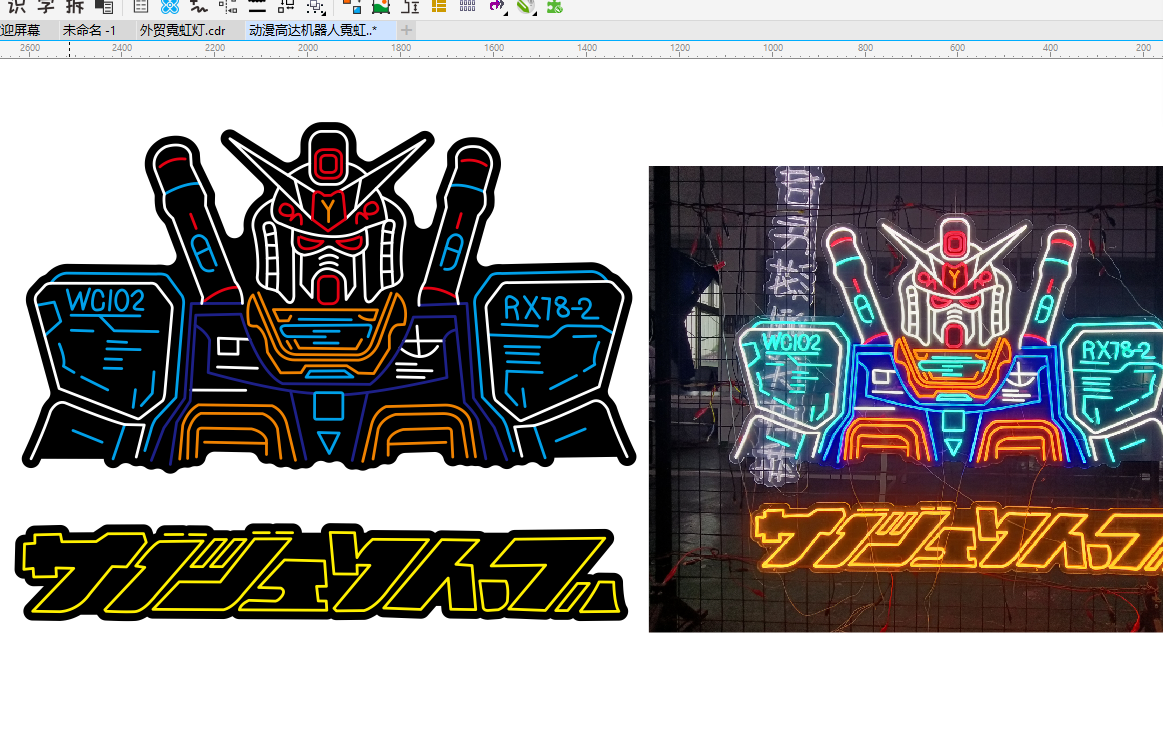Click the 识 toolbar icon
This screenshot has height=737, width=1163.
[x=16, y=7]
